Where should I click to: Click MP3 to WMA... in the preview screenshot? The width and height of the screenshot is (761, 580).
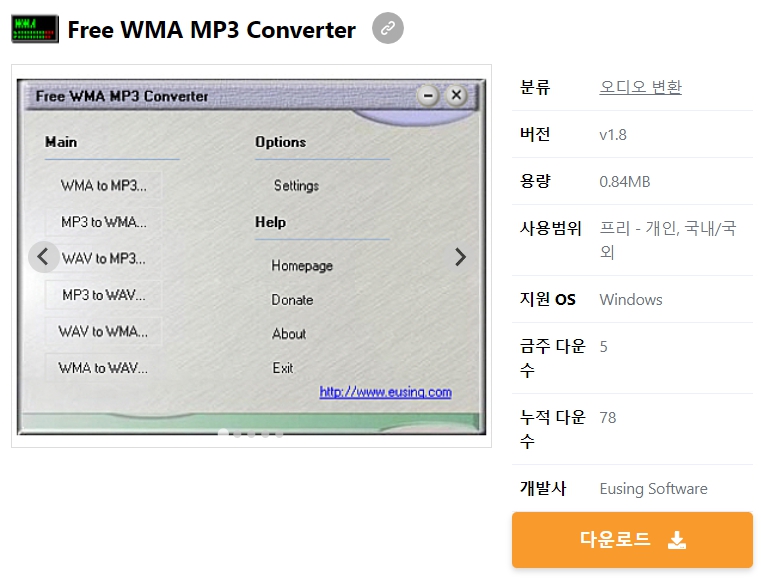click(103, 222)
